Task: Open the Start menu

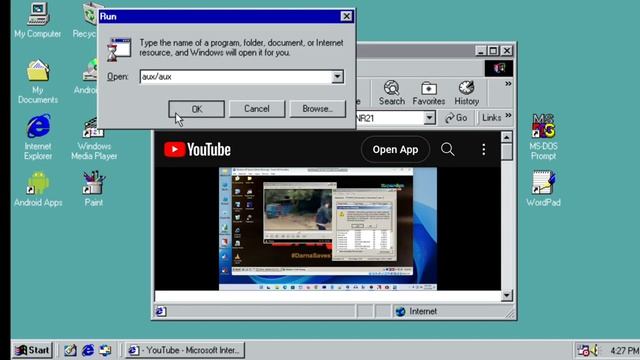Action: tap(32, 350)
